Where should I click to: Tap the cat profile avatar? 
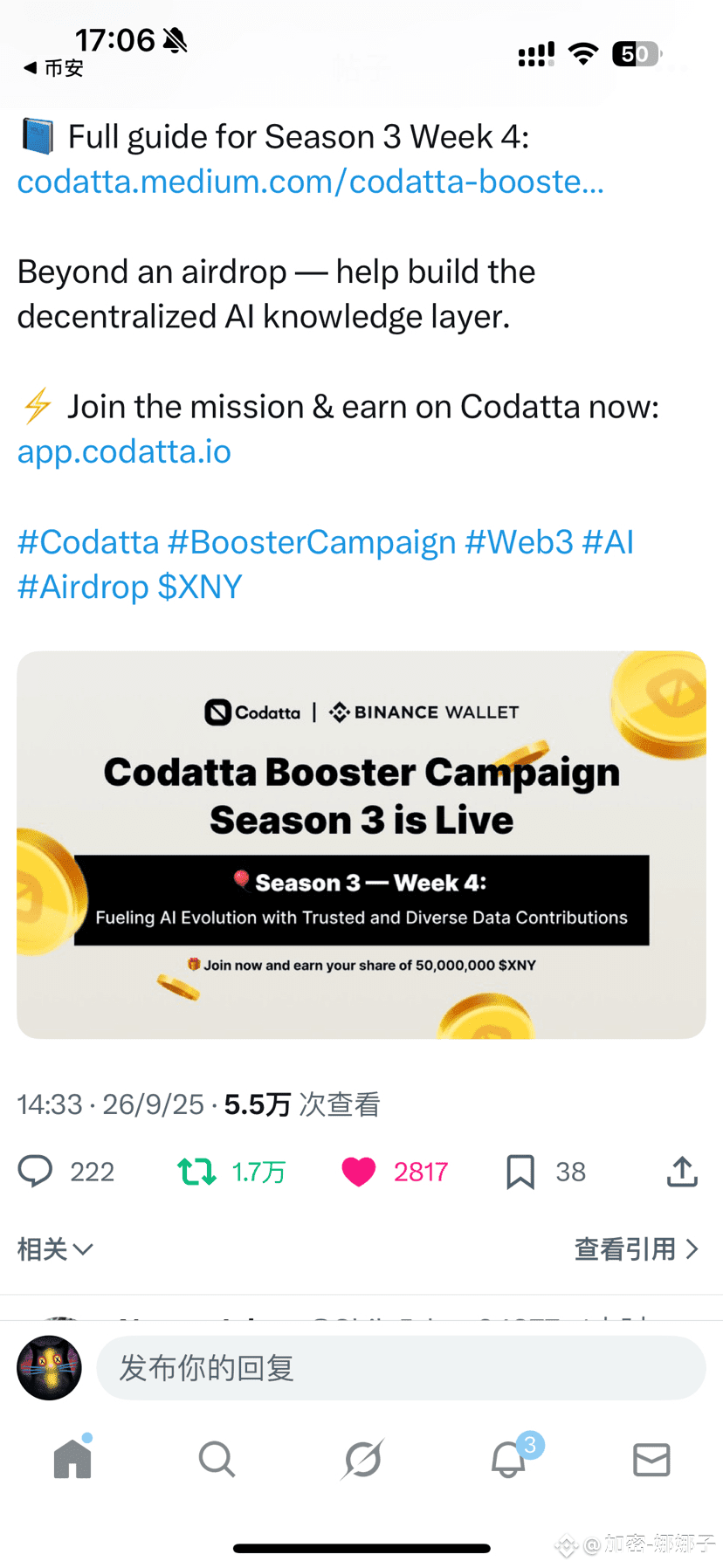pos(49,1367)
